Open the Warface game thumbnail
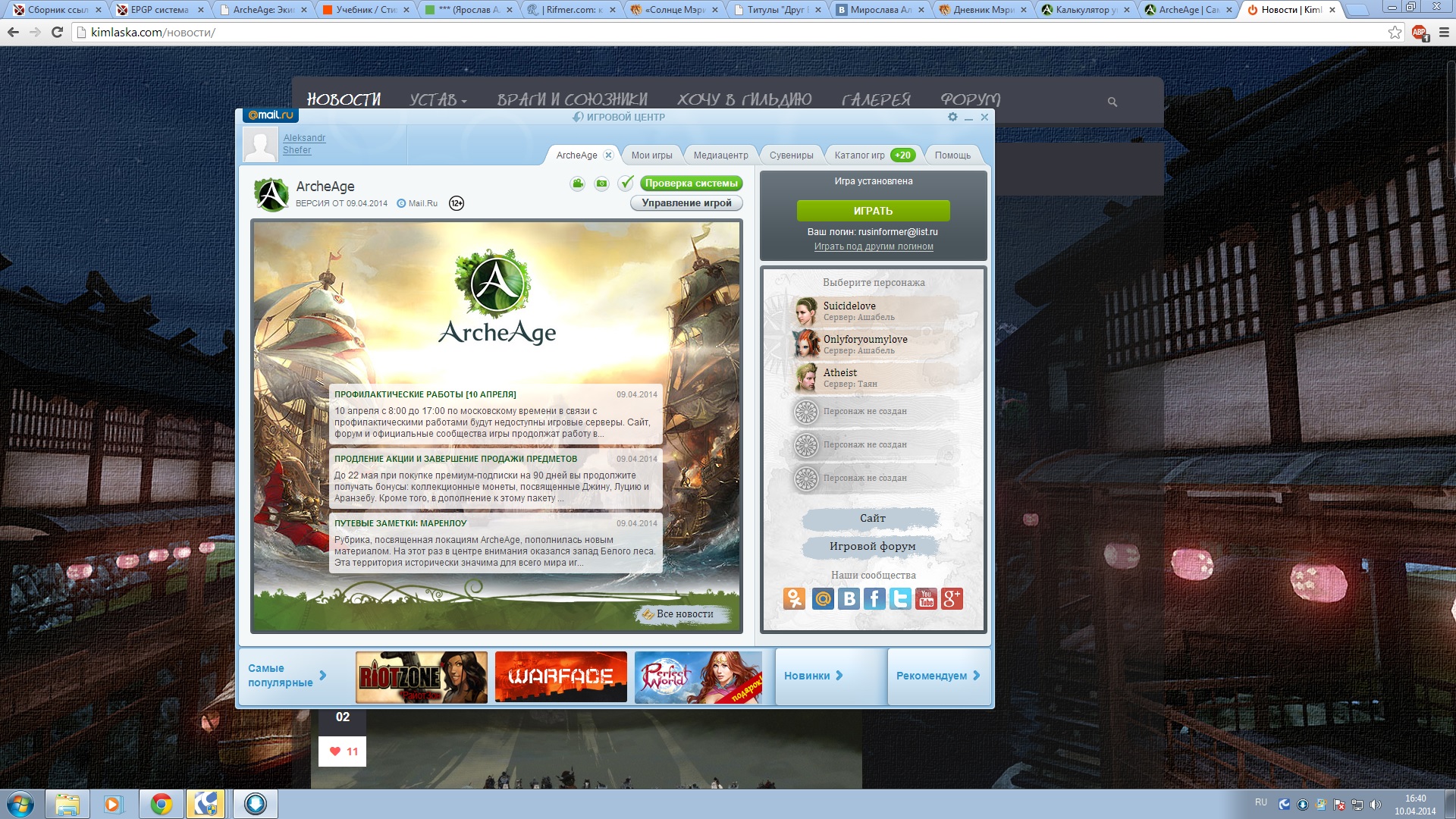This screenshot has height=819, width=1456. pos(561,677)
